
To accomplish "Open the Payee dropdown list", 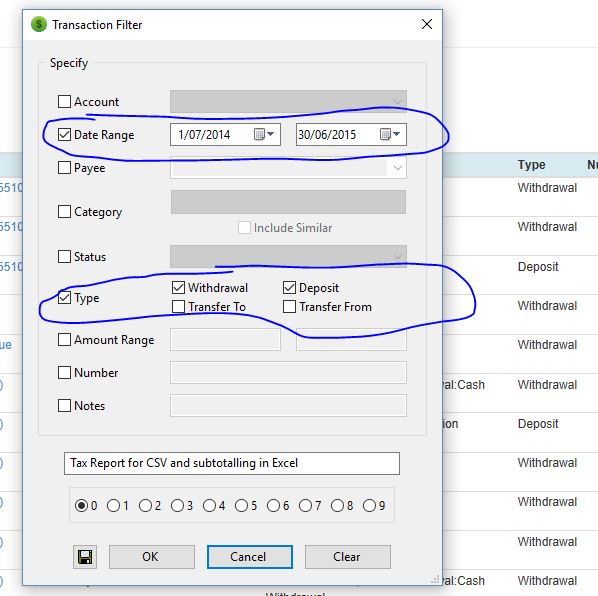I will point(397,168).
